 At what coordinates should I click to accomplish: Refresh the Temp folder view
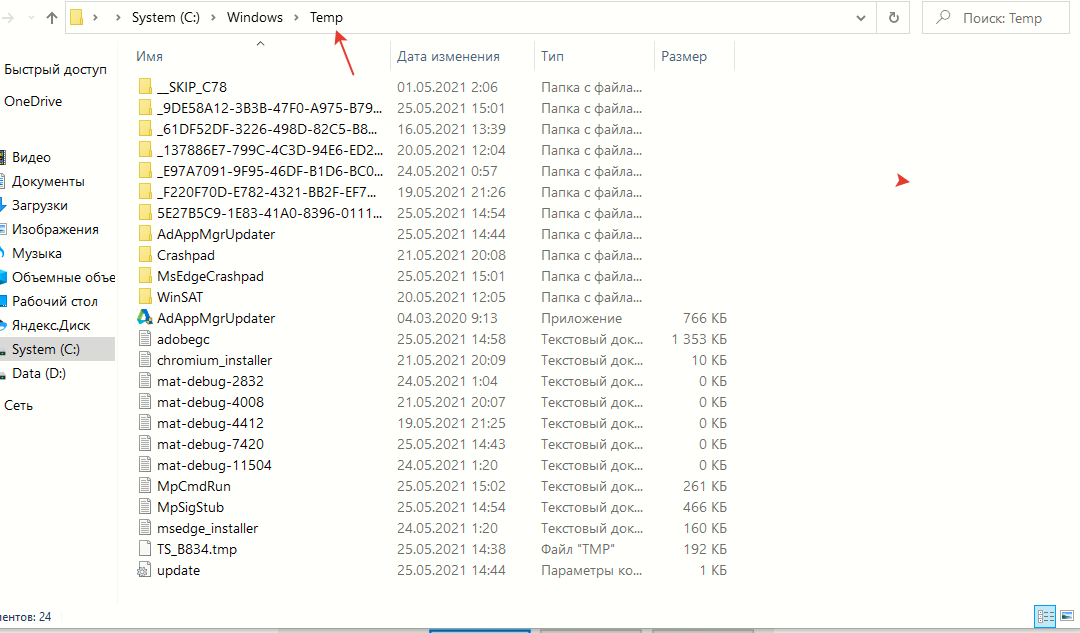click(x=893, y=18)
